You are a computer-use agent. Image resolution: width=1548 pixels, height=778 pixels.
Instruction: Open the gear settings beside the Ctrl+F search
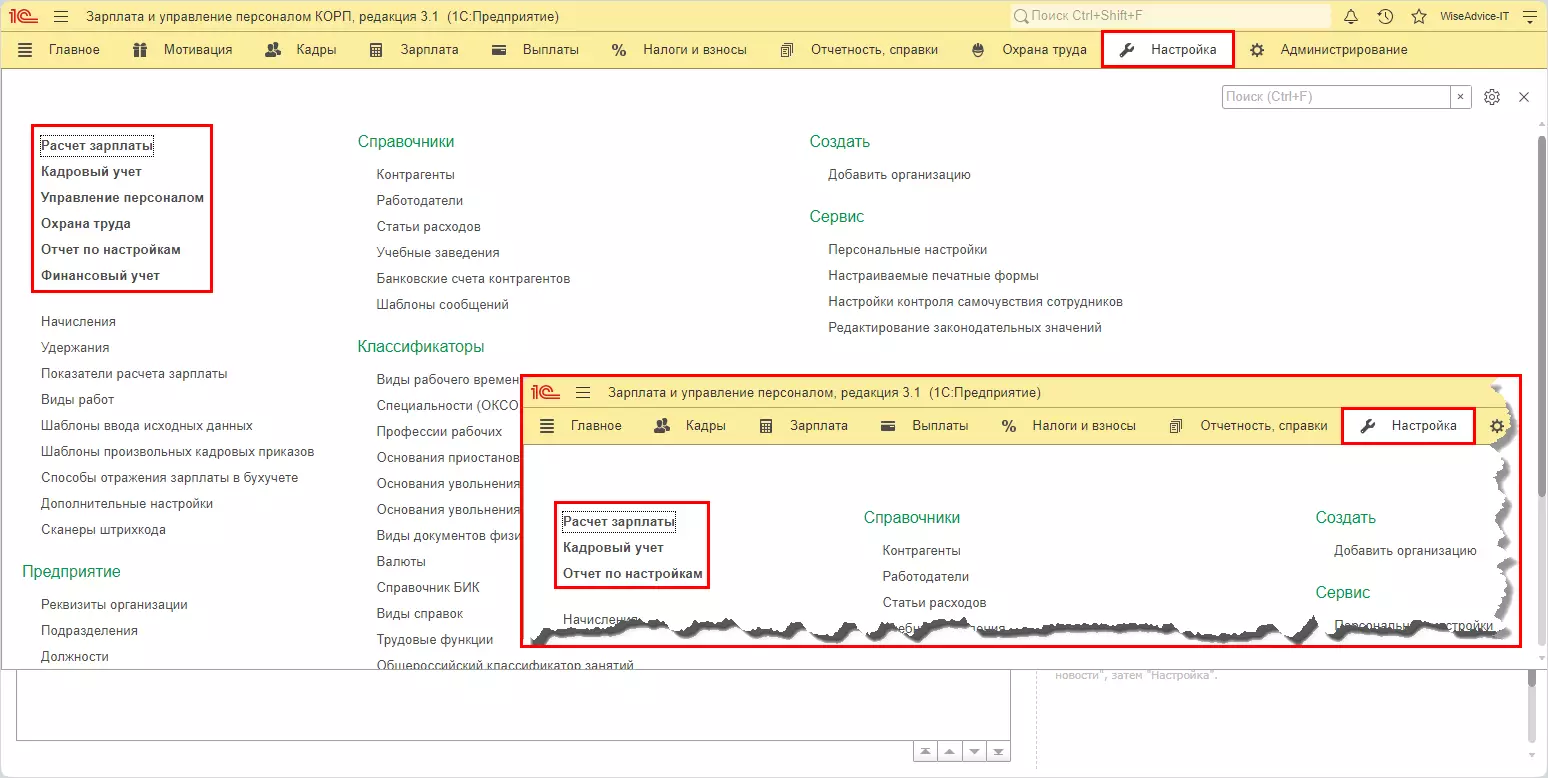tap(1492, 97)
